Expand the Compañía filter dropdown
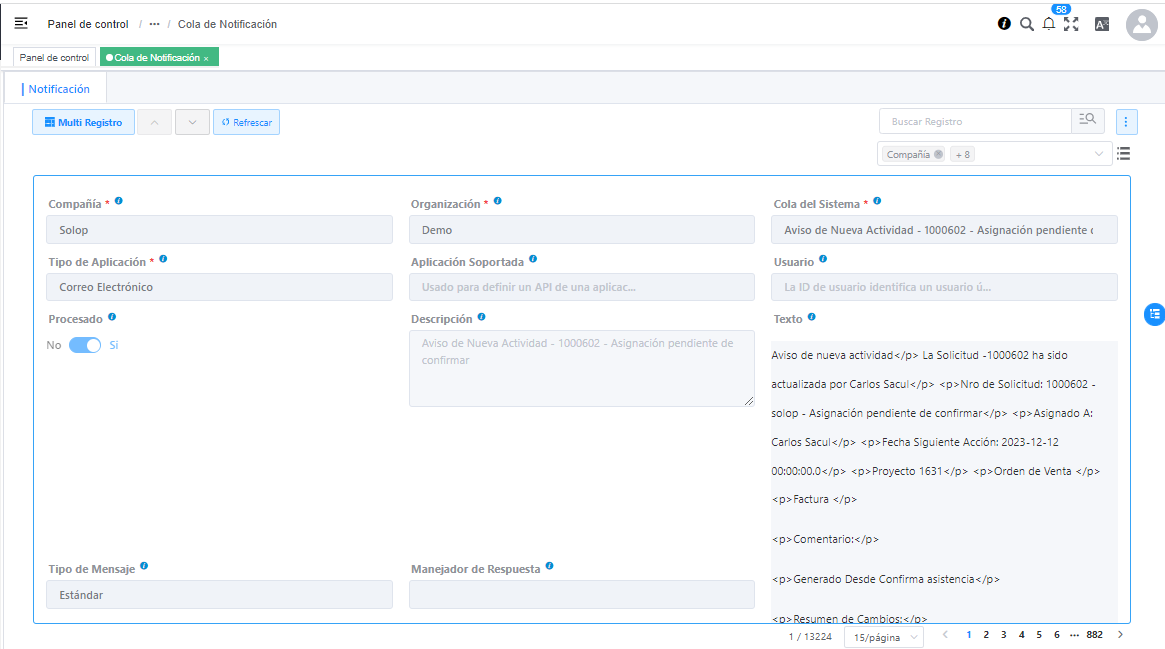 (x=1098, y=154)
